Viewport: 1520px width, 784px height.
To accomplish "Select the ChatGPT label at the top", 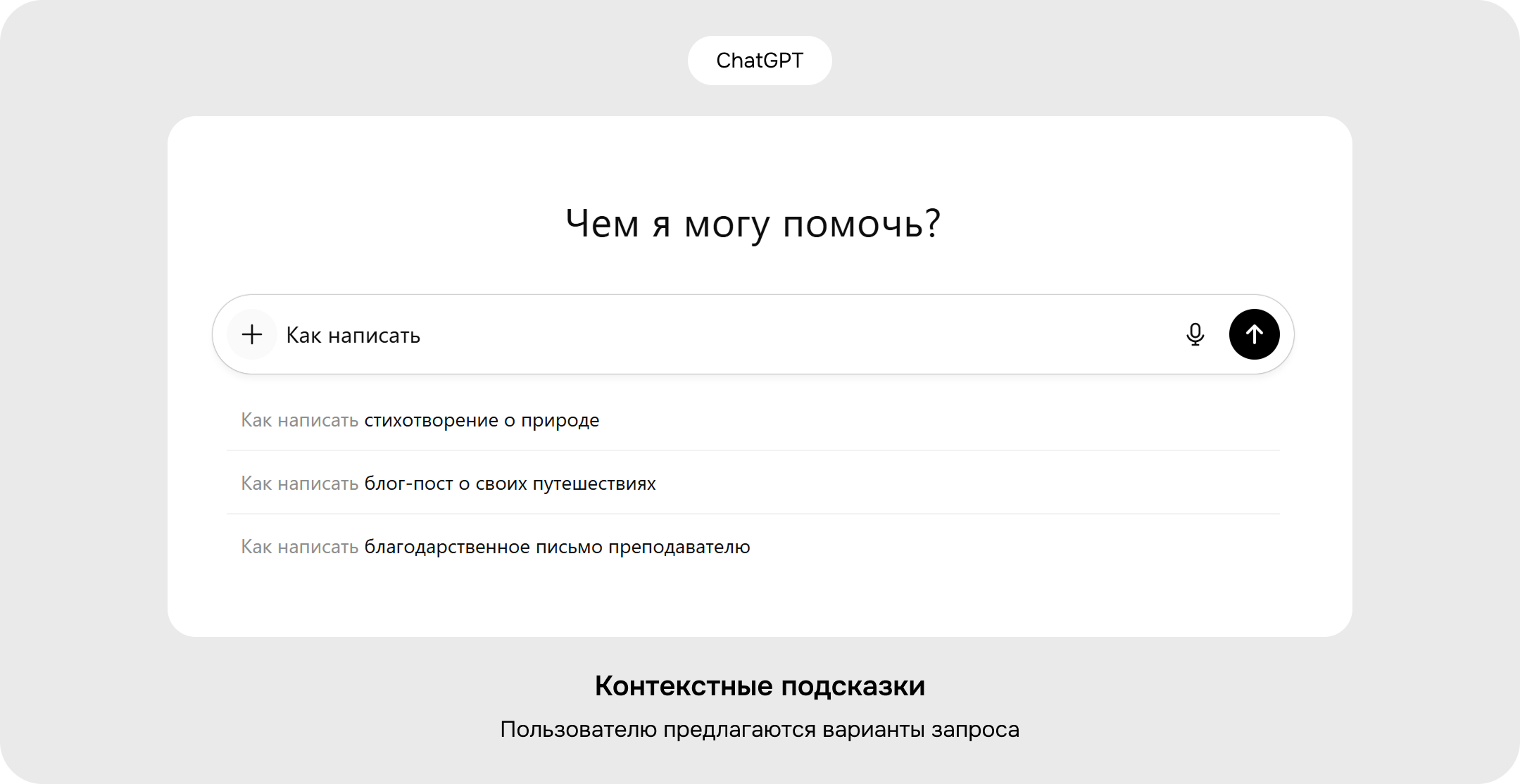I will pyautogui.click(x=760, y=60).
